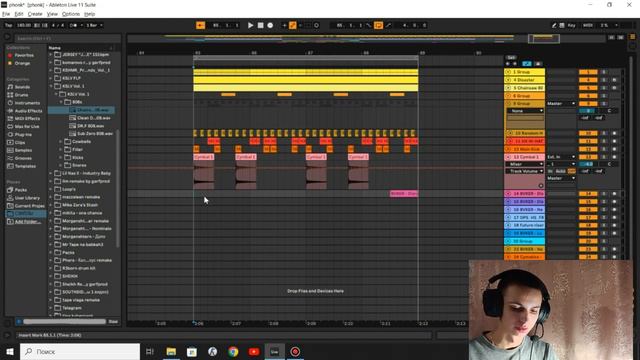This screenshot has width=640, height=360.
Task: Expand the Crowbells folder
Action: pos(61,142)
